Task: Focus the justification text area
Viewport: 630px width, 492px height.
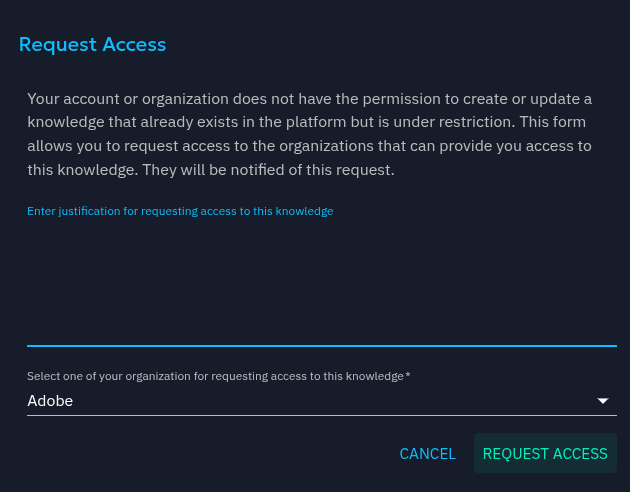Action: pos(321,280)
